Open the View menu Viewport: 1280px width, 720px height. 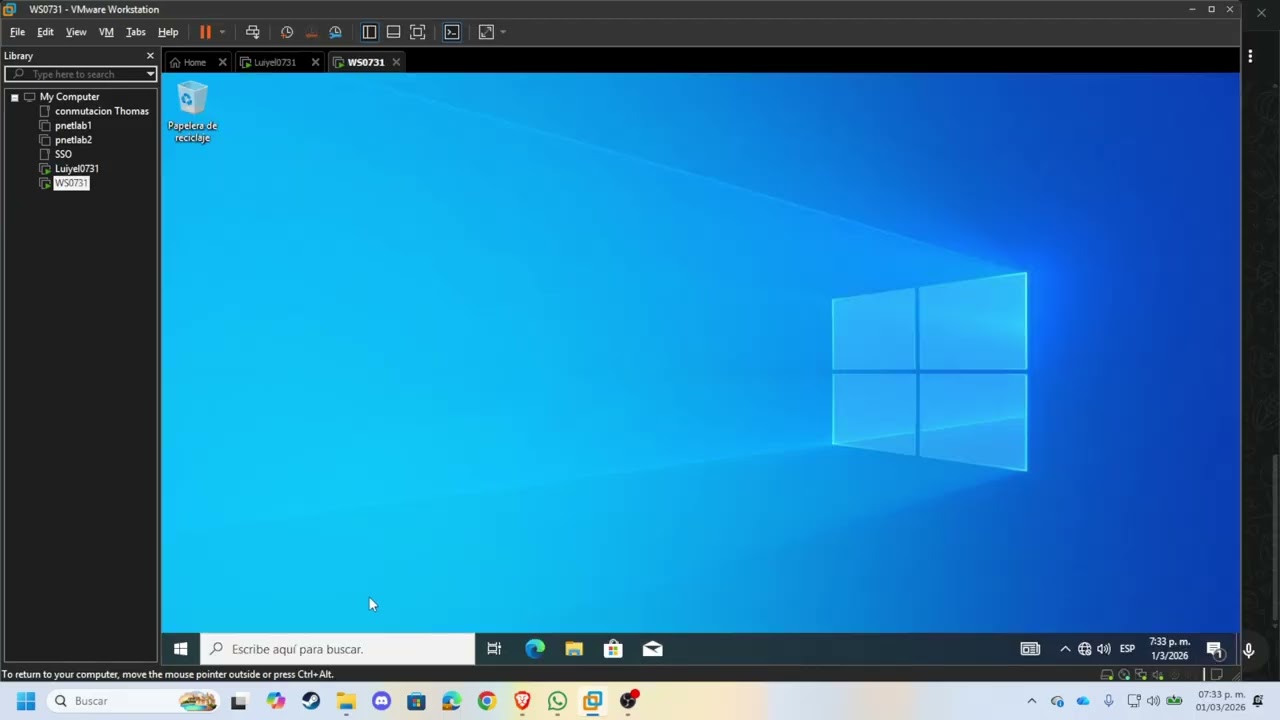pos(76,32)
